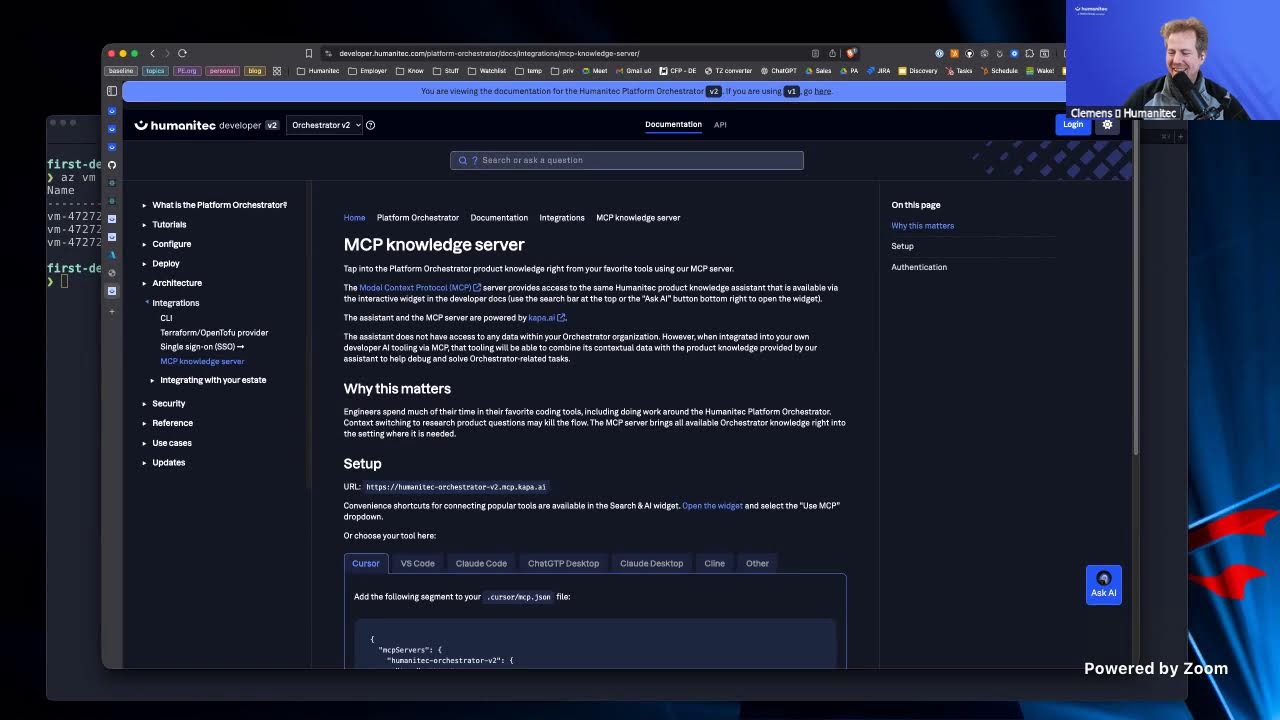Add a new tab with plus icon
This screenshot has width=1280, height=720.
click(x=112, y=311)
